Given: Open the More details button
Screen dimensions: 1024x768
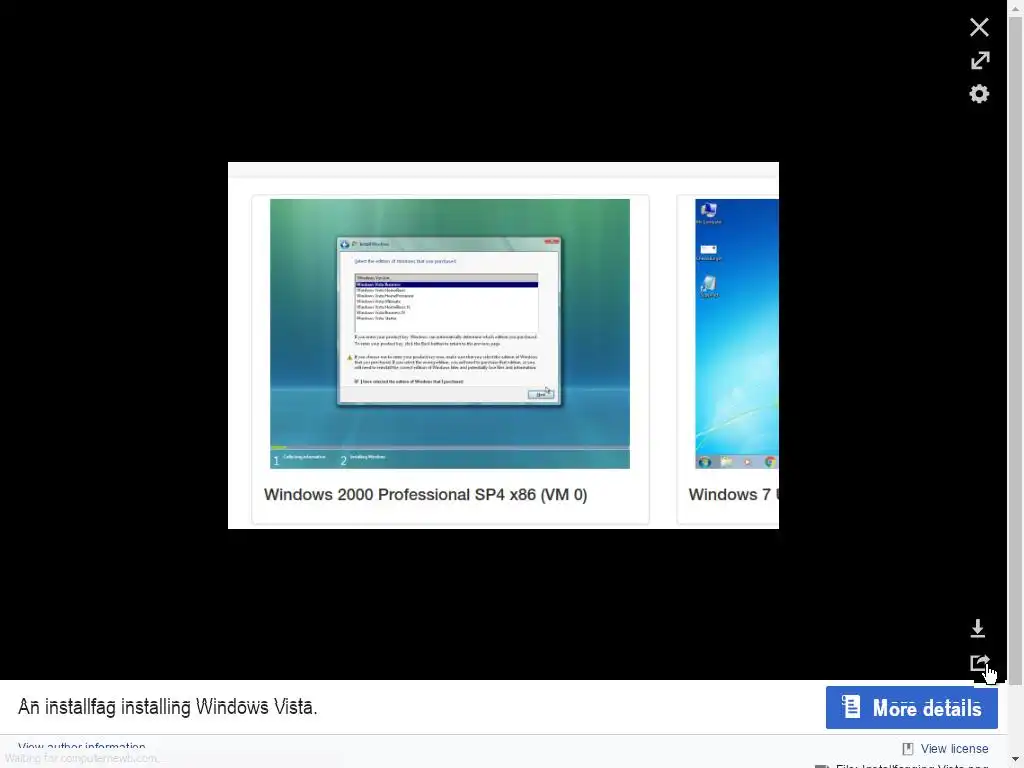Looking at the screenshot, I should [x=912, y=707].
